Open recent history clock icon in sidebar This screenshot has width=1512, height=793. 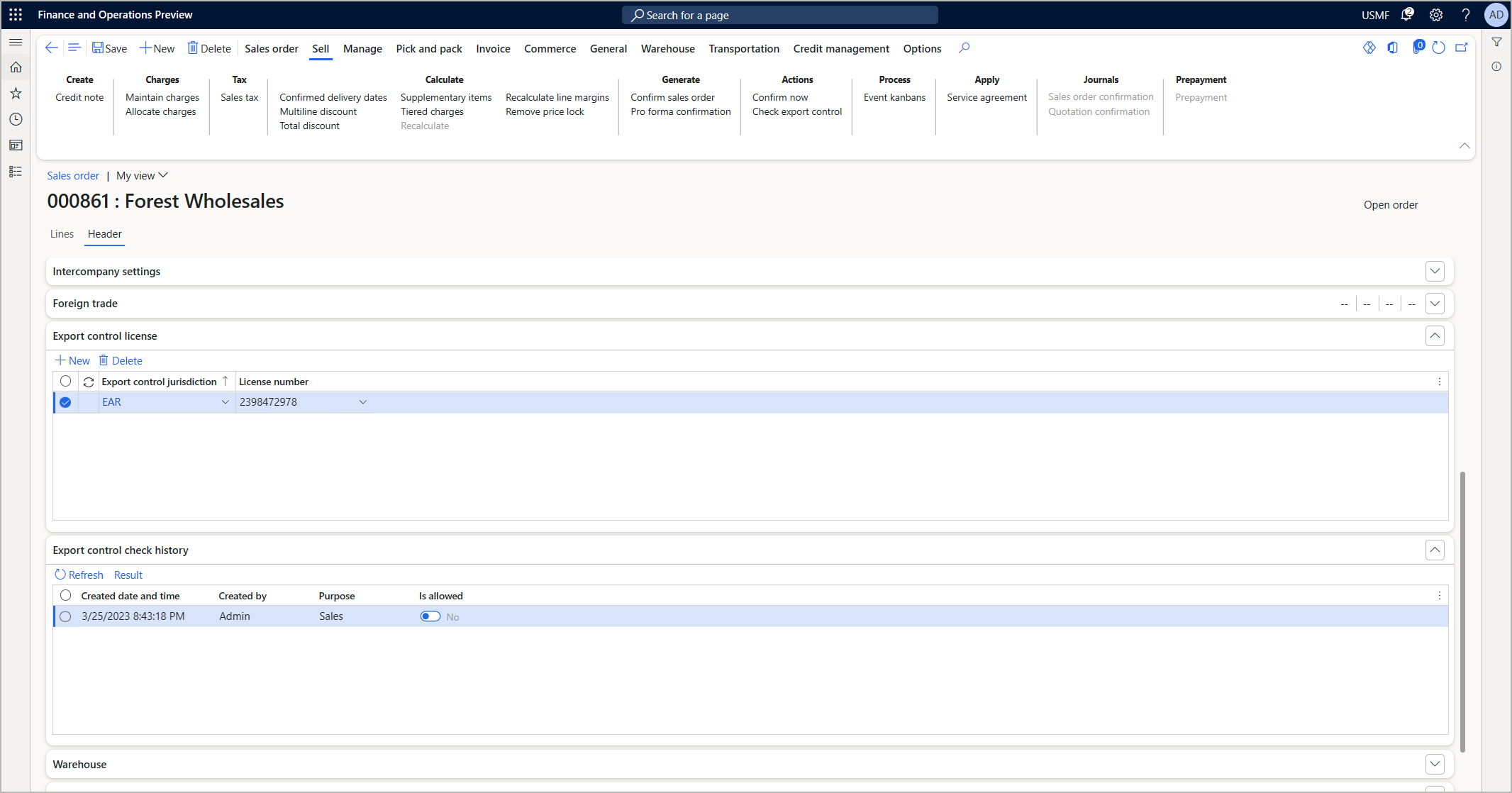[x=16, y=119]
